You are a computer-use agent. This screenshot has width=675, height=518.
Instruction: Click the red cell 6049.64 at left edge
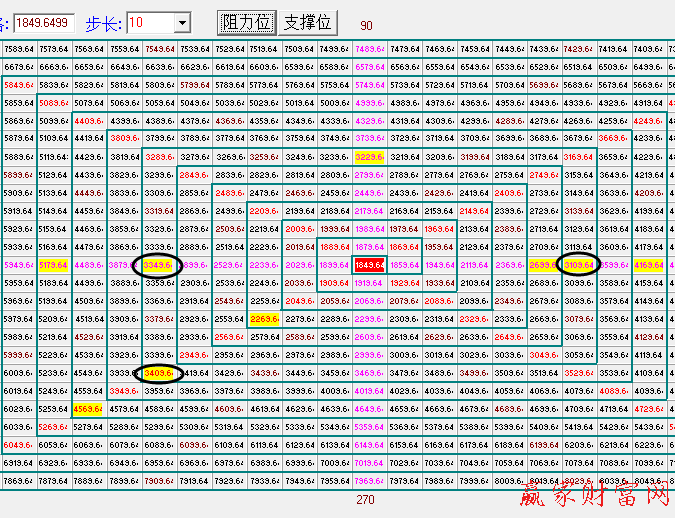coord(19,445)
